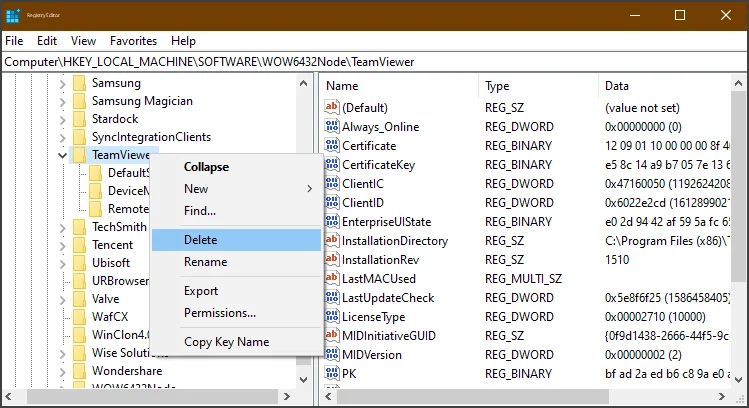This screenshot has height=408, width=749.
Task: Open the Favorites menu
Action: point(133,41)
